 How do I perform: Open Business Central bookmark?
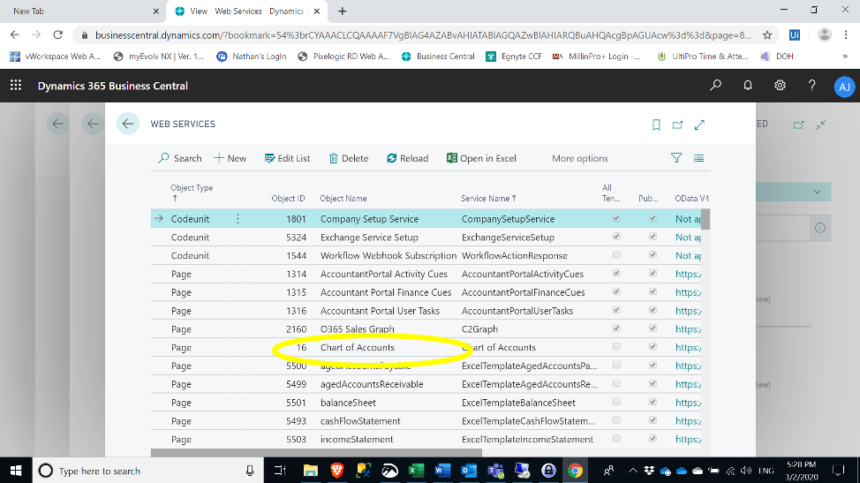(x=438, y=56)
